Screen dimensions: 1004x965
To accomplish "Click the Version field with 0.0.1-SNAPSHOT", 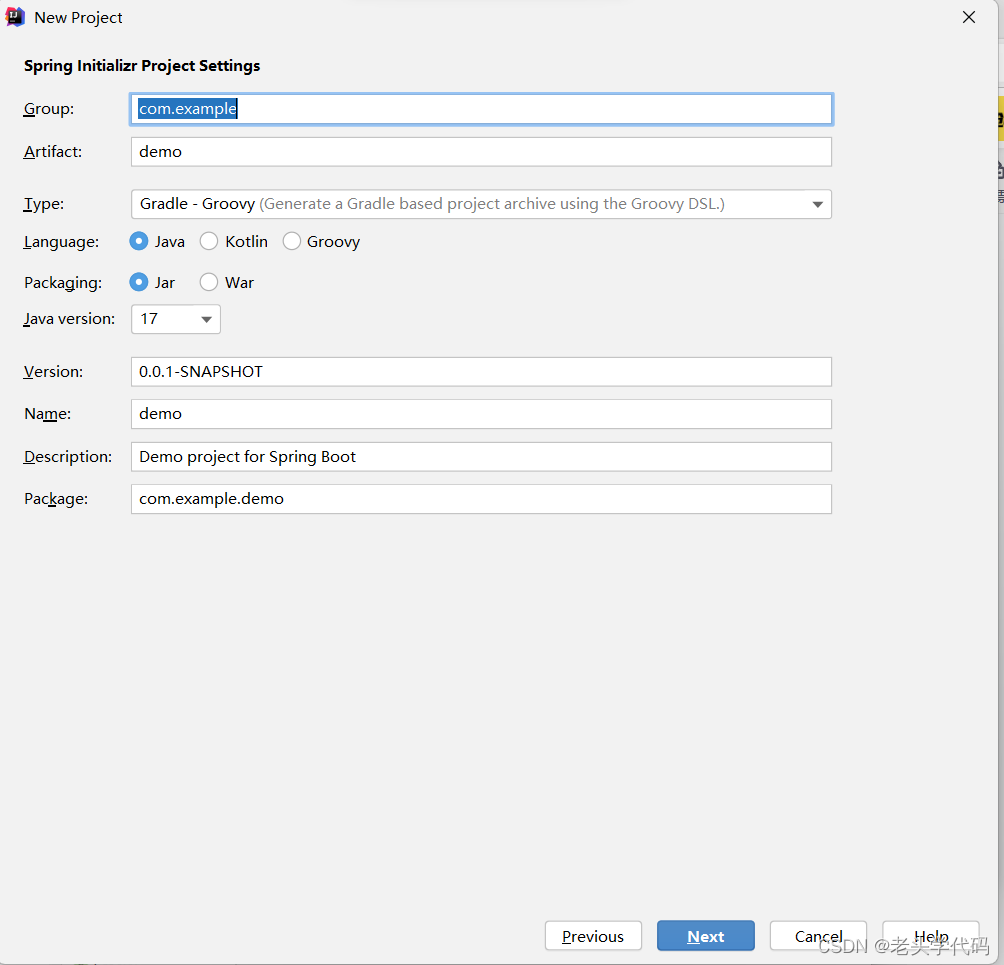I will tap(482, 372).
